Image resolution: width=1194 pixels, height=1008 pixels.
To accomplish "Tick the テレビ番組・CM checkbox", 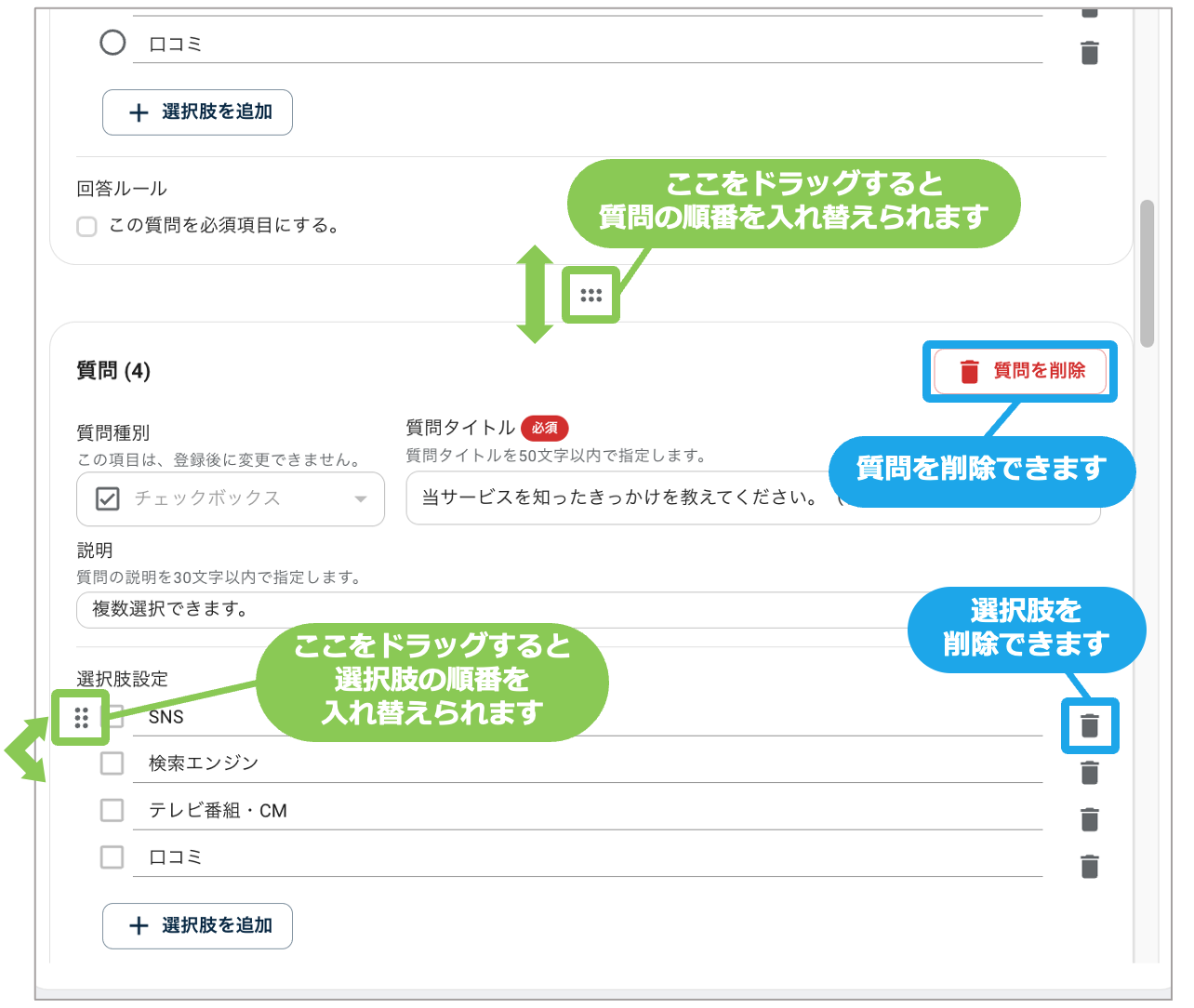I will pyautogui.click(x=112, y=810).
